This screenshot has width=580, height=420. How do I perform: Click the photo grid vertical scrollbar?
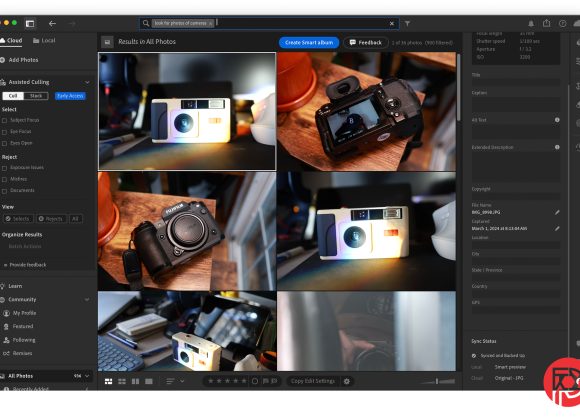pos(459,87)
